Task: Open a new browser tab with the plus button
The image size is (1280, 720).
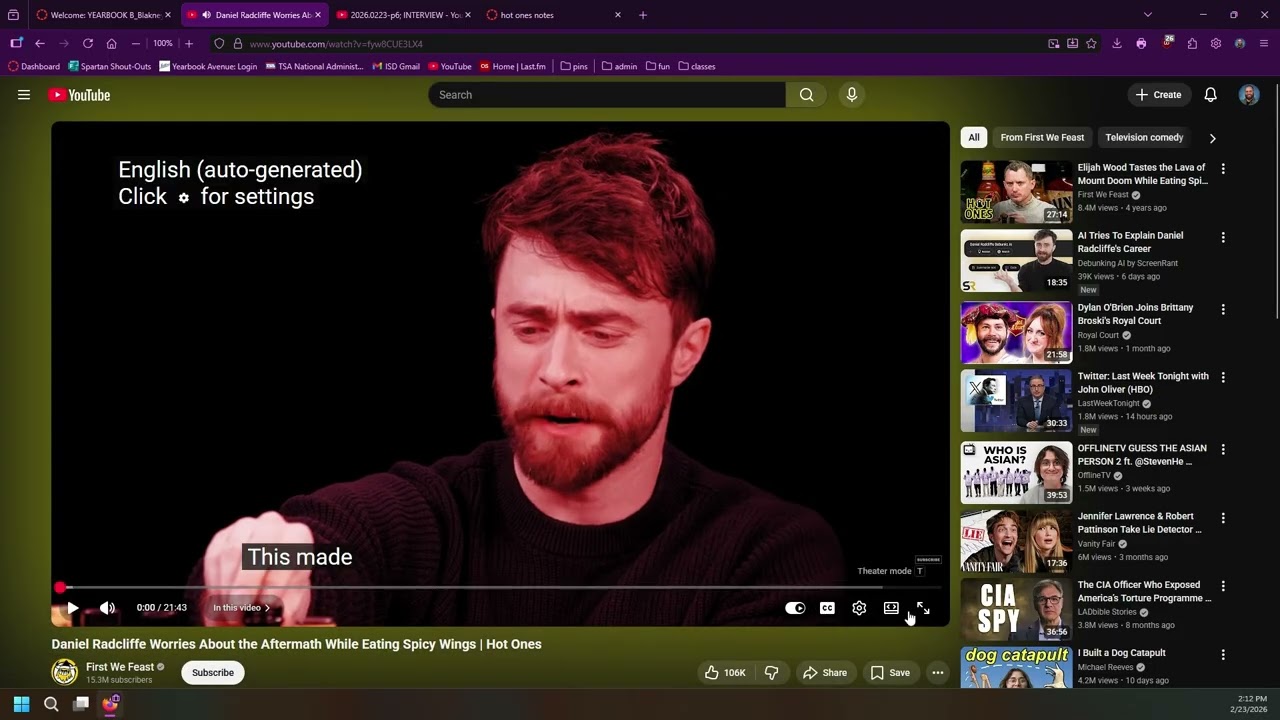Action: [643, 15]
